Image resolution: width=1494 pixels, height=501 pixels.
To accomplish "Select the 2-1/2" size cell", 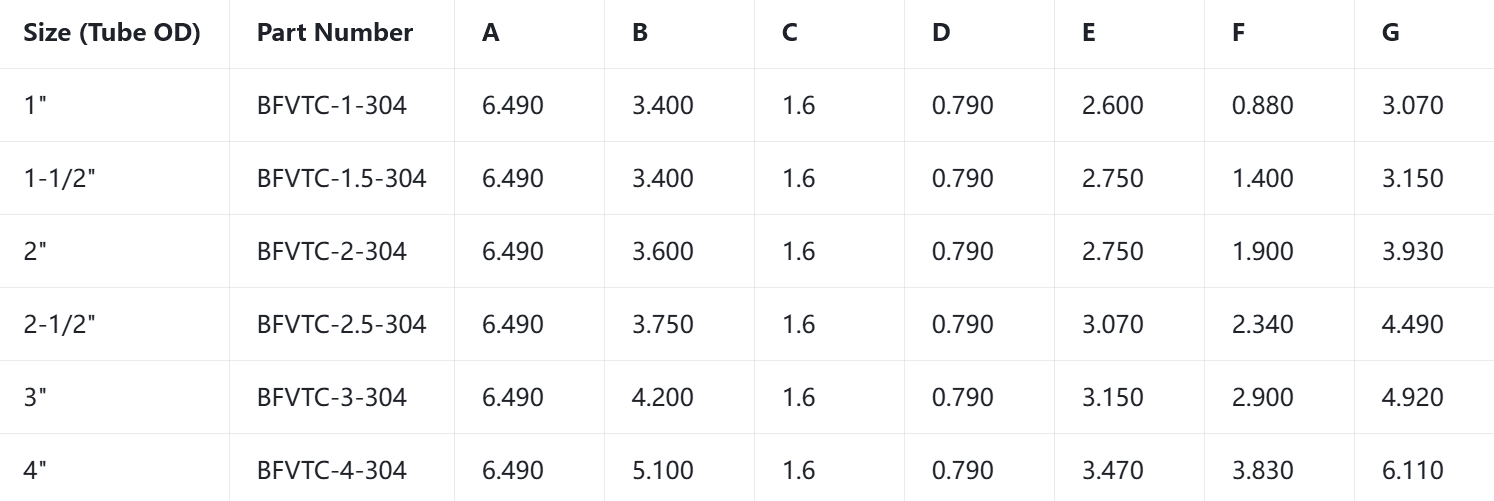I will point(60,324).
